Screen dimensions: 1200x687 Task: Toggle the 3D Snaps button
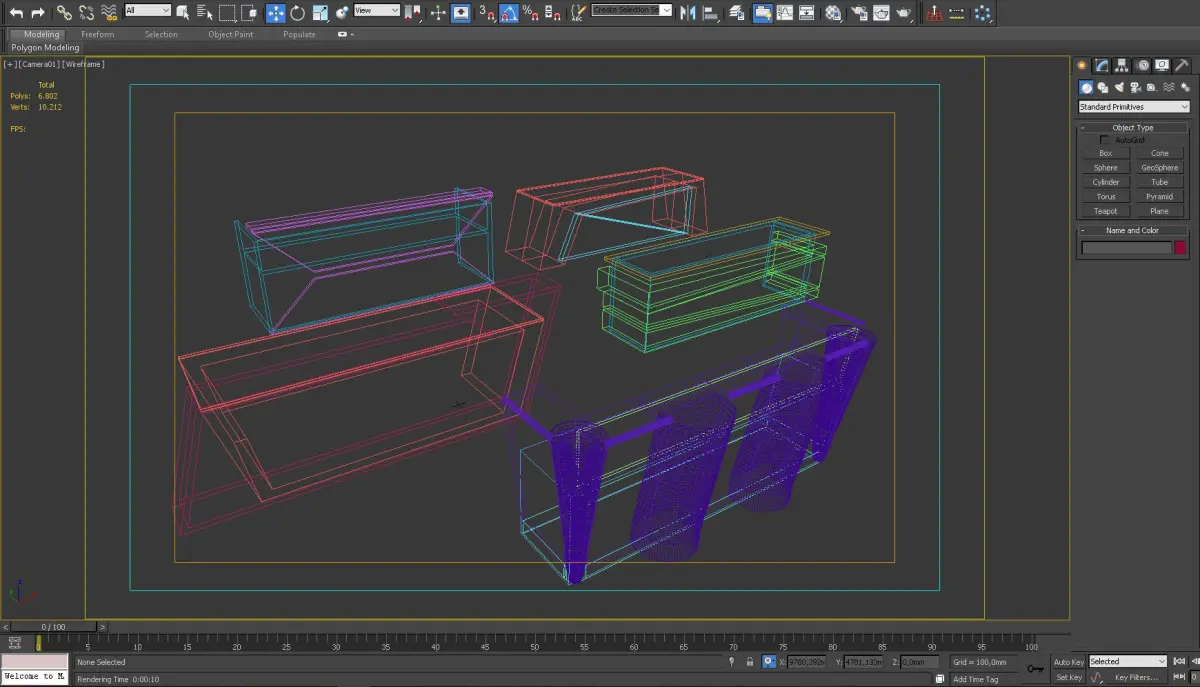point(487,13)
